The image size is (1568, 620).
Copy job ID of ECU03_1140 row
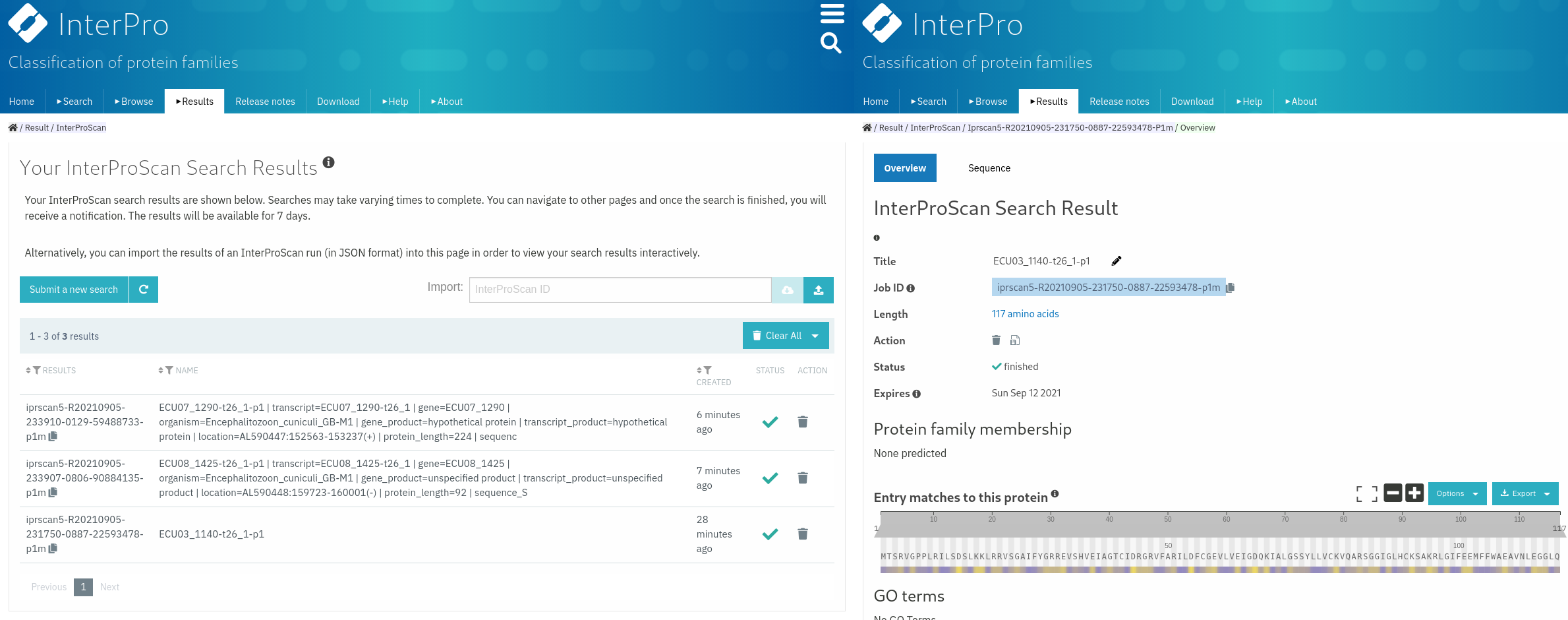pyautogui.click(x=53, y=548)
